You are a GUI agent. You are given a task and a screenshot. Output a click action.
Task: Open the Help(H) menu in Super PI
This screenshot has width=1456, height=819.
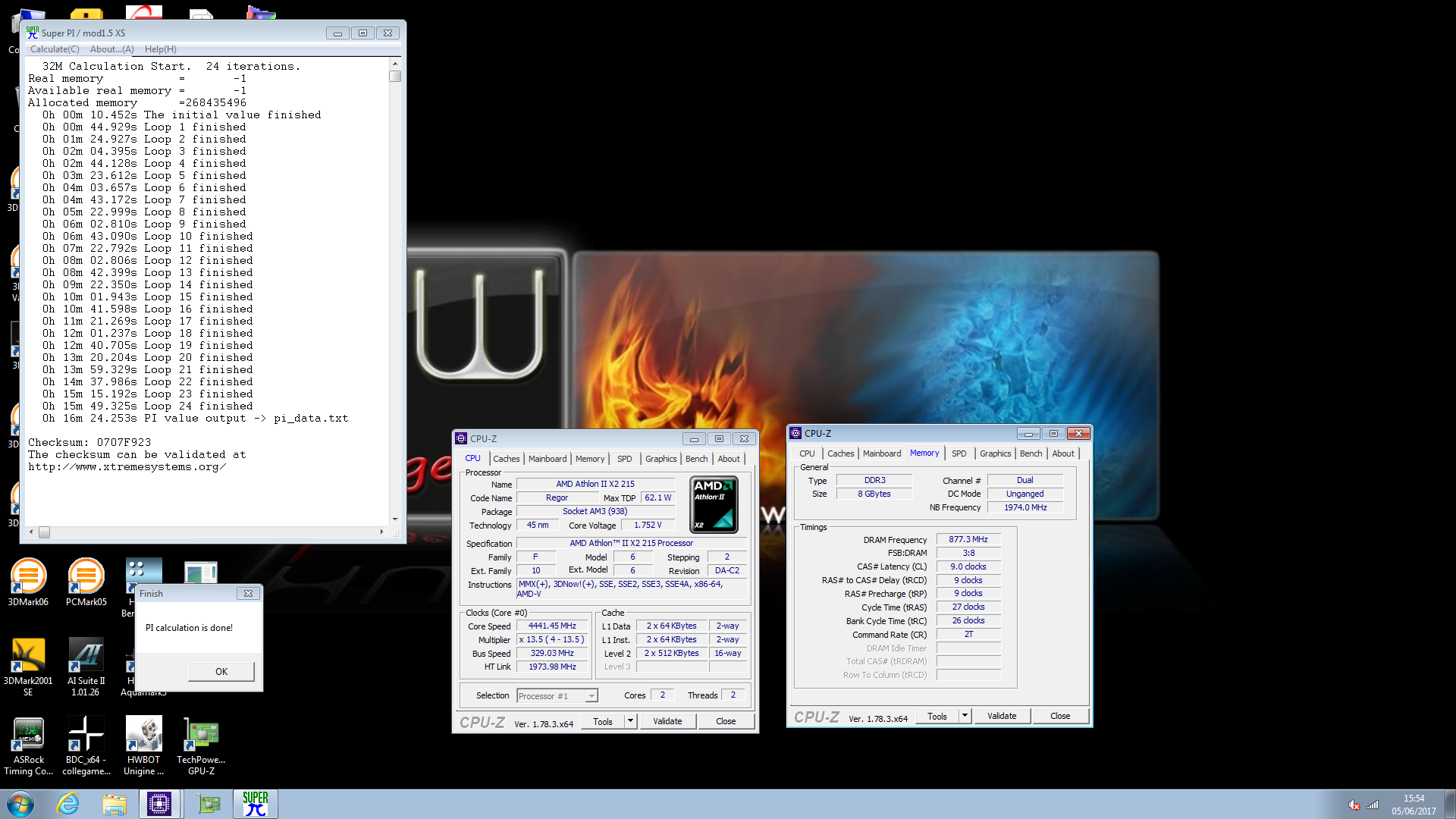pyautogui.click(x=161, y=49)
